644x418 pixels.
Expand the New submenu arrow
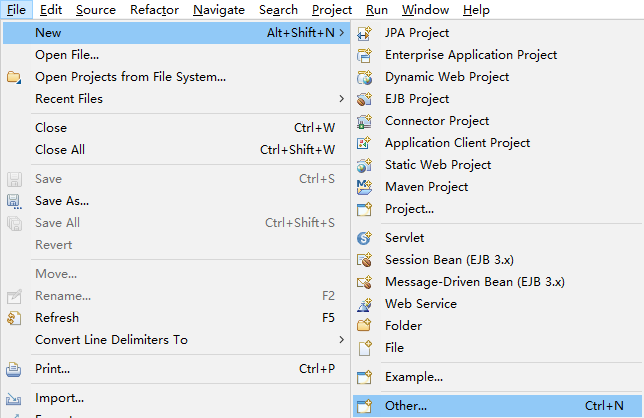342,33
